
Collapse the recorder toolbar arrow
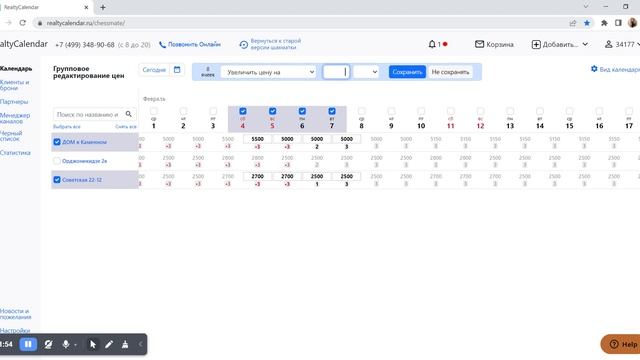coord(140,344)
